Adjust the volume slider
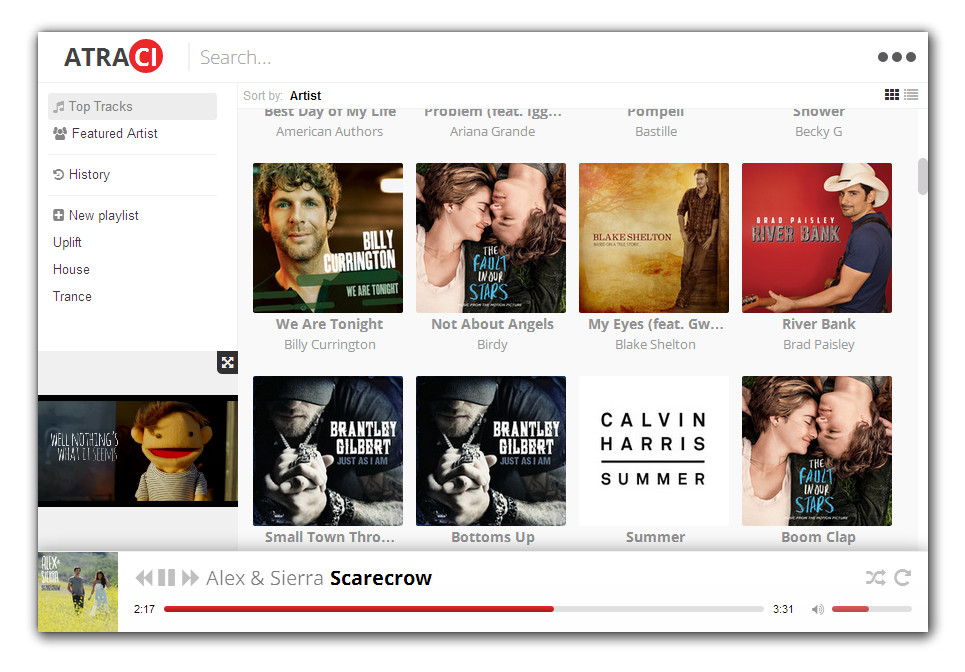965x672 pixels. 871,609
